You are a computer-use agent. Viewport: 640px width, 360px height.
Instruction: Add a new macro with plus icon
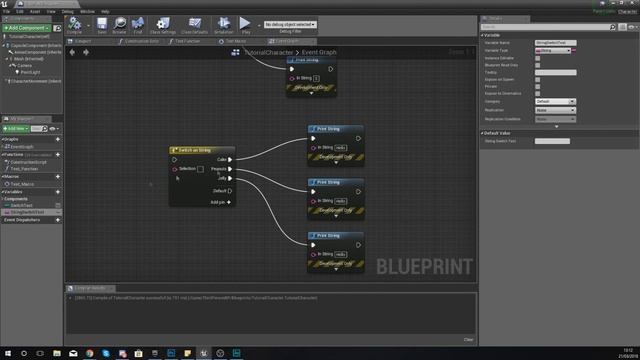[x=58, y=176]
